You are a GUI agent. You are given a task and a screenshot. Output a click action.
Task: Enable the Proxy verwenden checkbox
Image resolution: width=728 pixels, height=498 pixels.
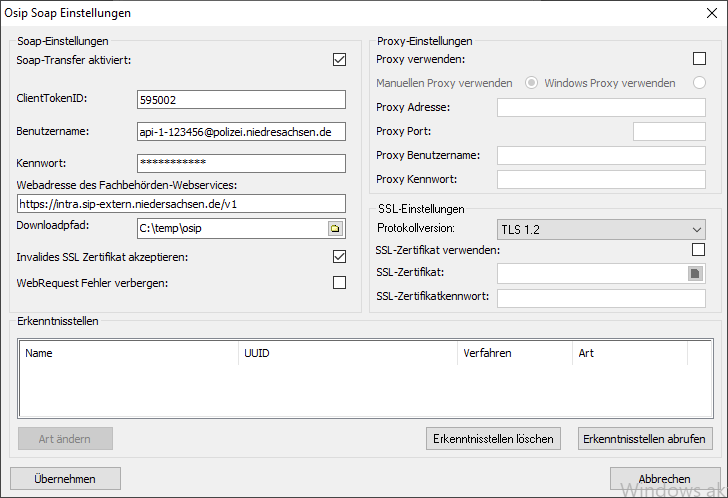tap(699, 59)
